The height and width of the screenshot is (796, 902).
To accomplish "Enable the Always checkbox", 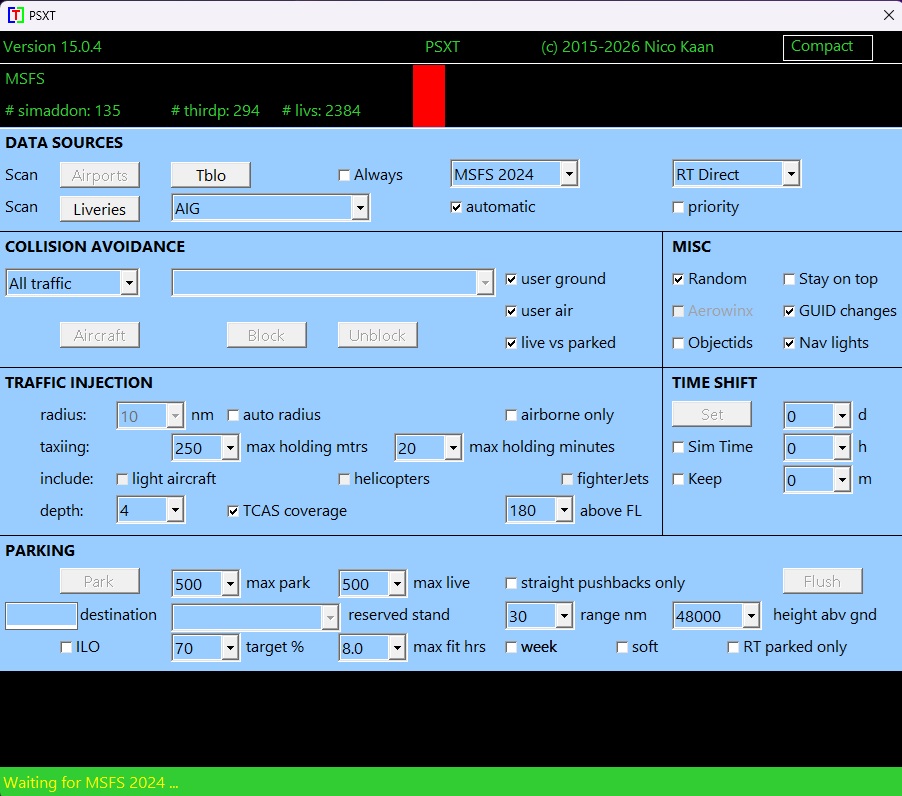I will (344, 175).
